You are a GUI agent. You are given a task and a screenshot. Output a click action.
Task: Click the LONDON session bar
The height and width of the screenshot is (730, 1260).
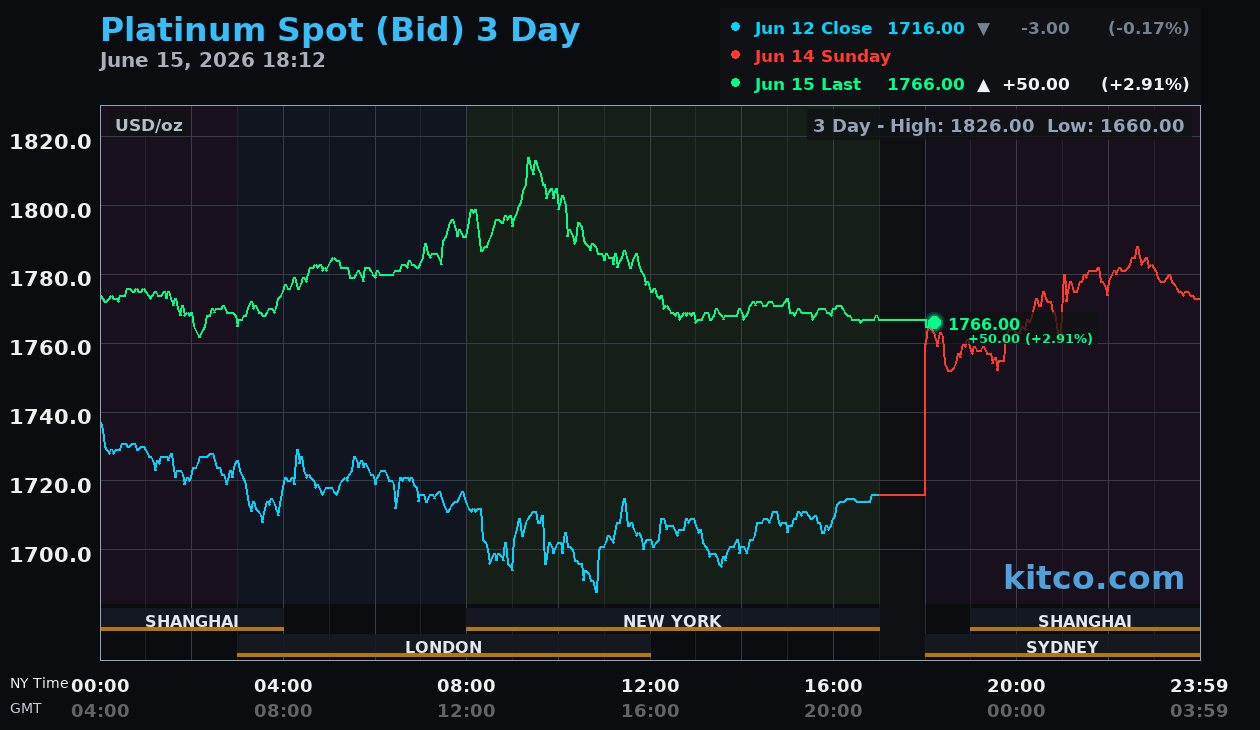pyautogui.click(x=444, y=646)
